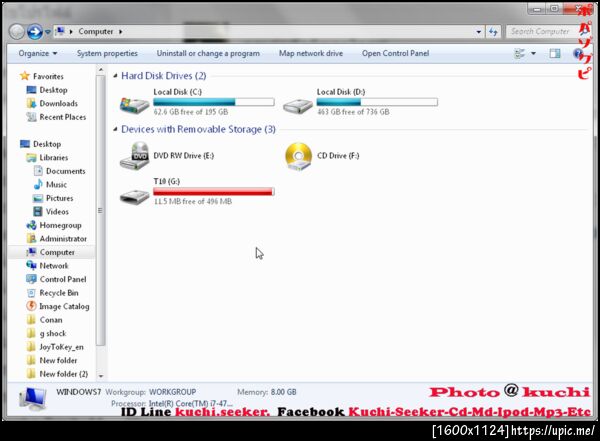Image resolution: width=600 pixels, height=441 pixels.
Task: Click System properties in toolbar
Action: pos(107,54)
